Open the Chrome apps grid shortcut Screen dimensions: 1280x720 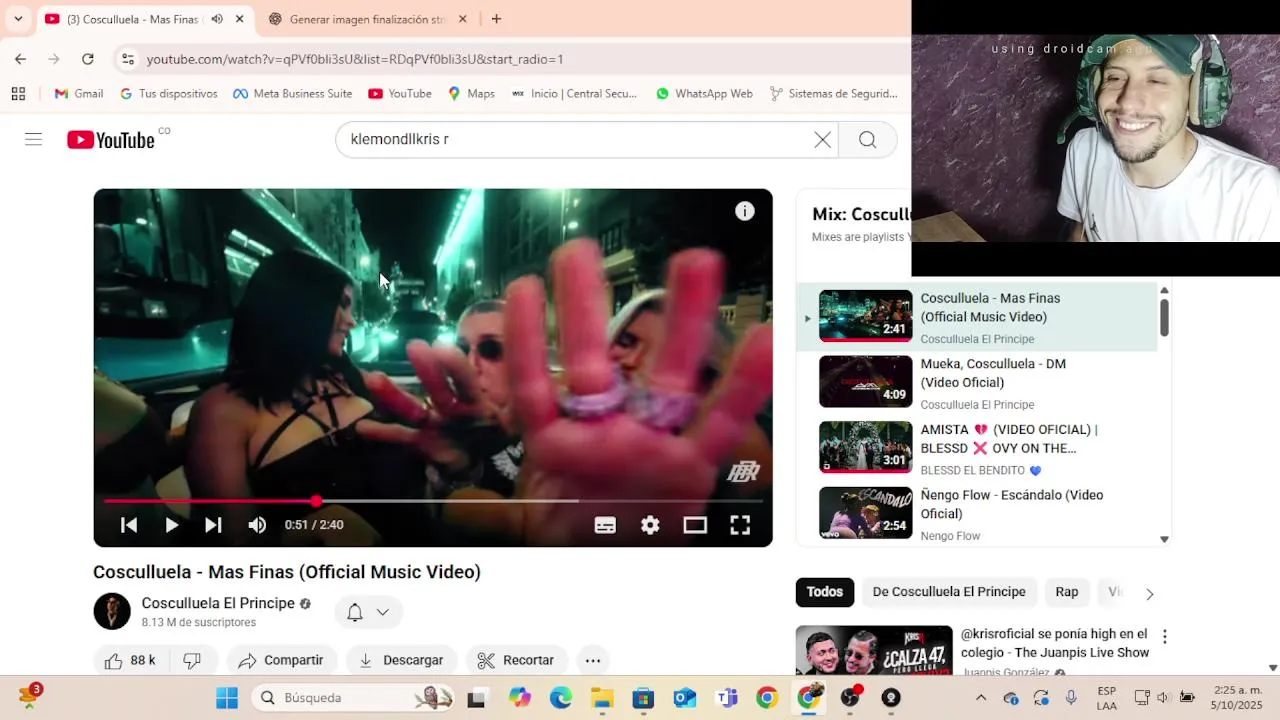tap(18, 93)
